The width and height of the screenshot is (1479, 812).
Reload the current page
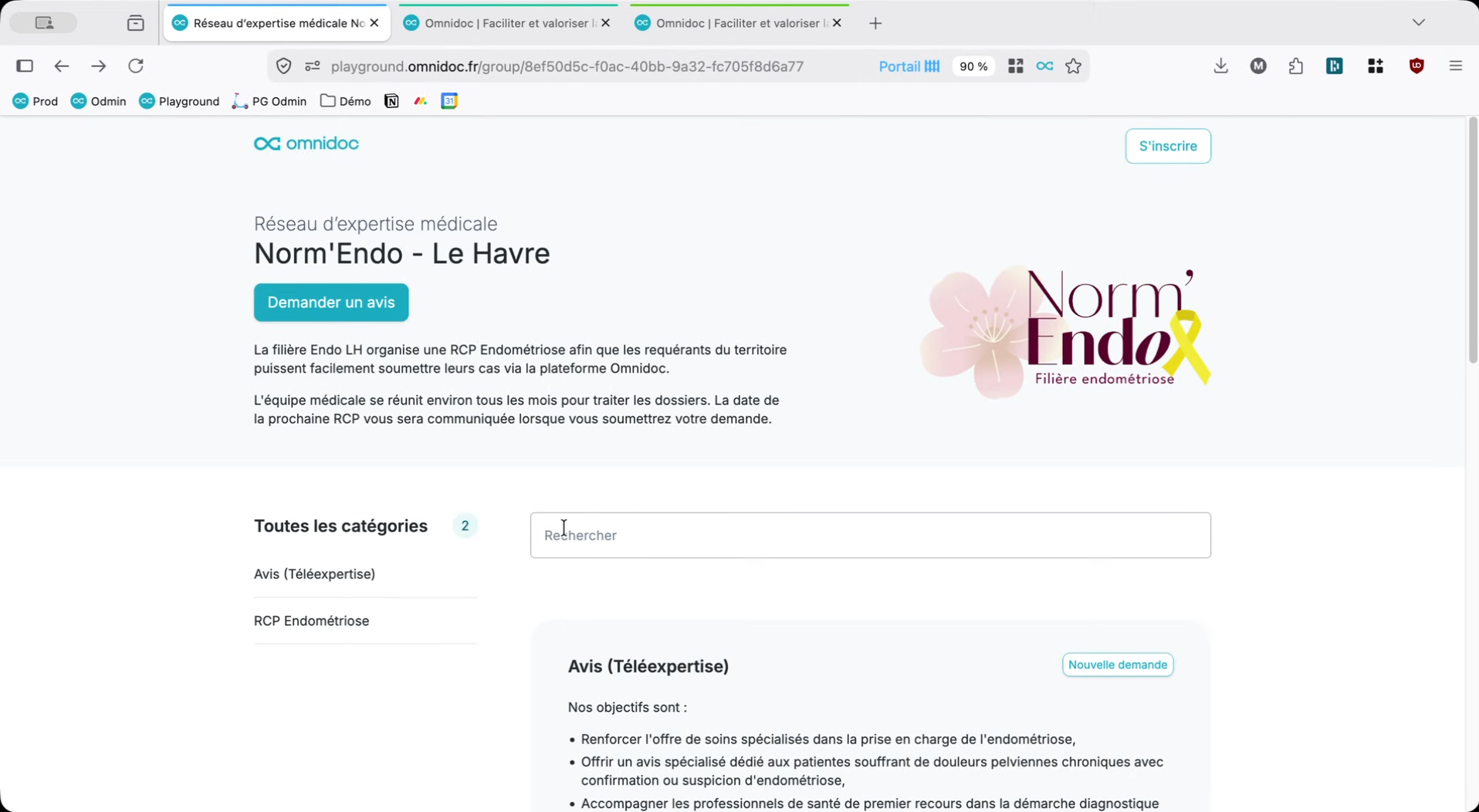(x=136, y=66)
